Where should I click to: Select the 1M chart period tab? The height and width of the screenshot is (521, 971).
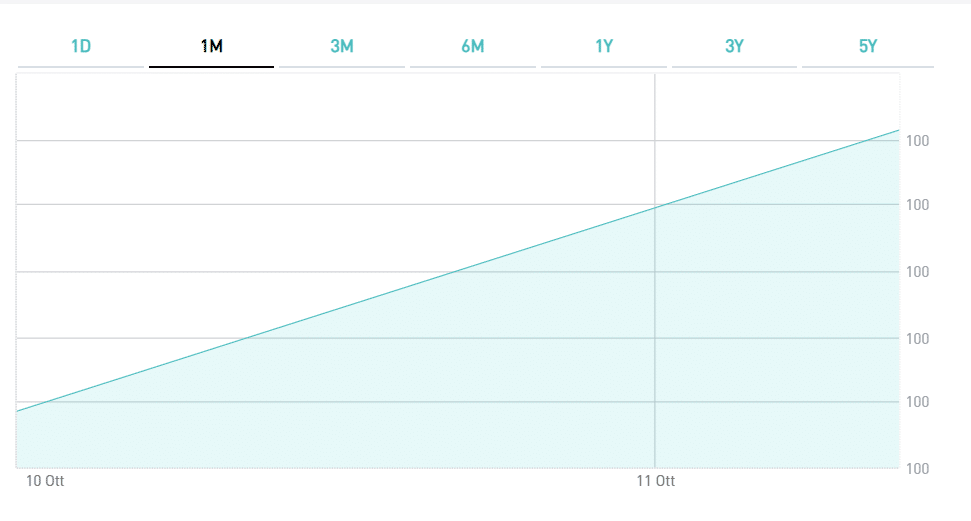[211, 46]
